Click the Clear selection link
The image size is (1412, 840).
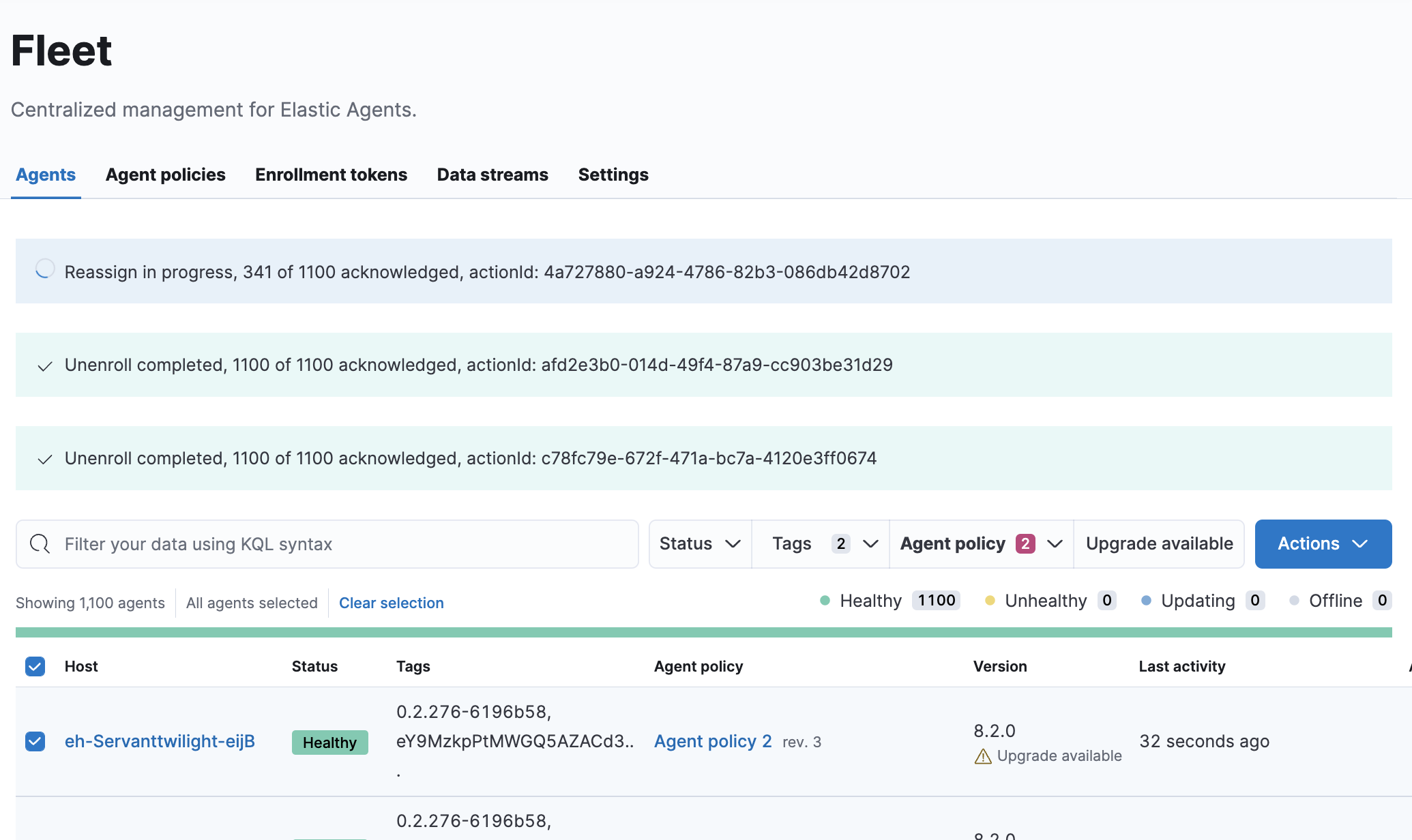tap(391, 603)
